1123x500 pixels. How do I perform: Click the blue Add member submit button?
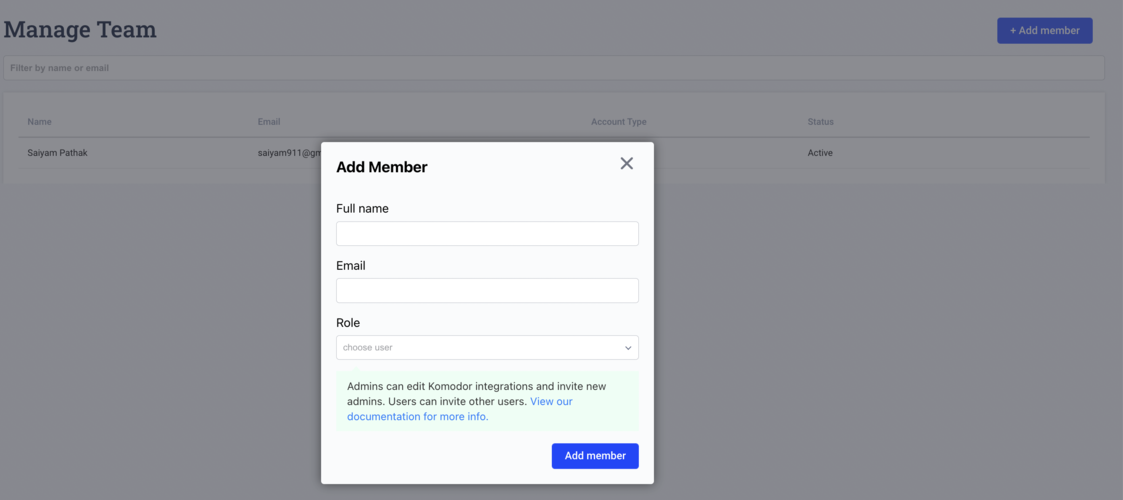595,456
